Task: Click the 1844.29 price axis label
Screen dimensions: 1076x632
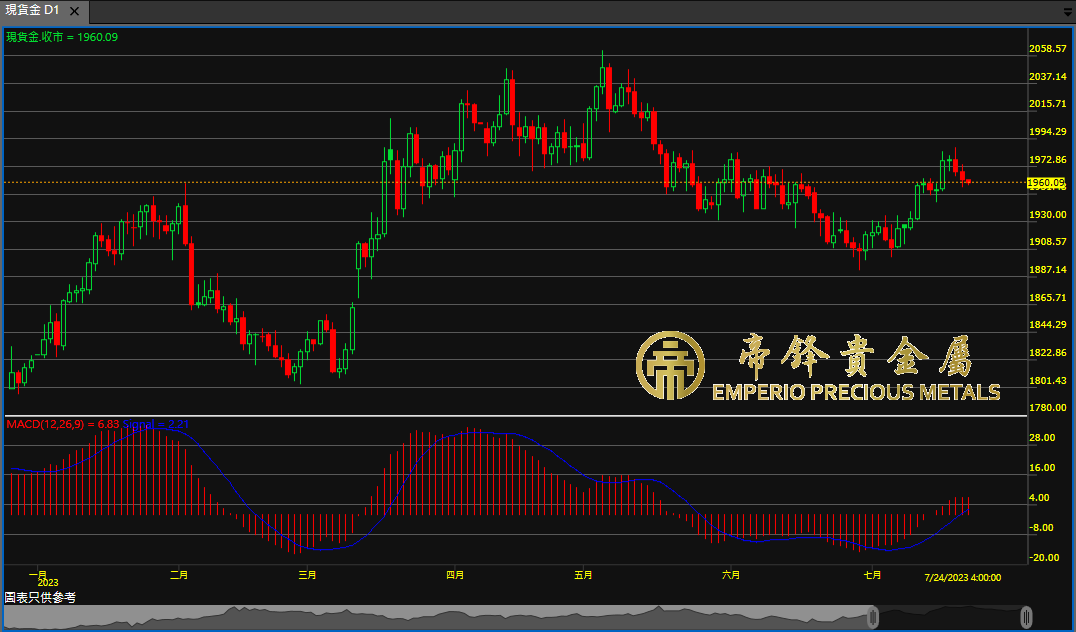Action: tap(1048, 325)
